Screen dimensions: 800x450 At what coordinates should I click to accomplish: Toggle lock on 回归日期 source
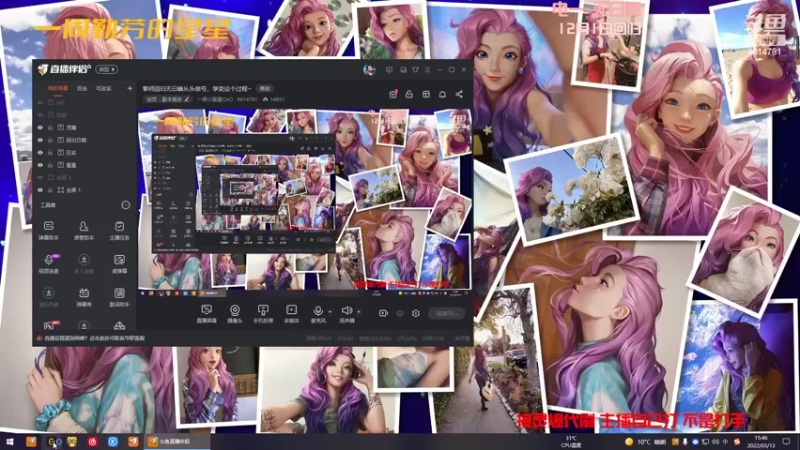tap(51, 140)
